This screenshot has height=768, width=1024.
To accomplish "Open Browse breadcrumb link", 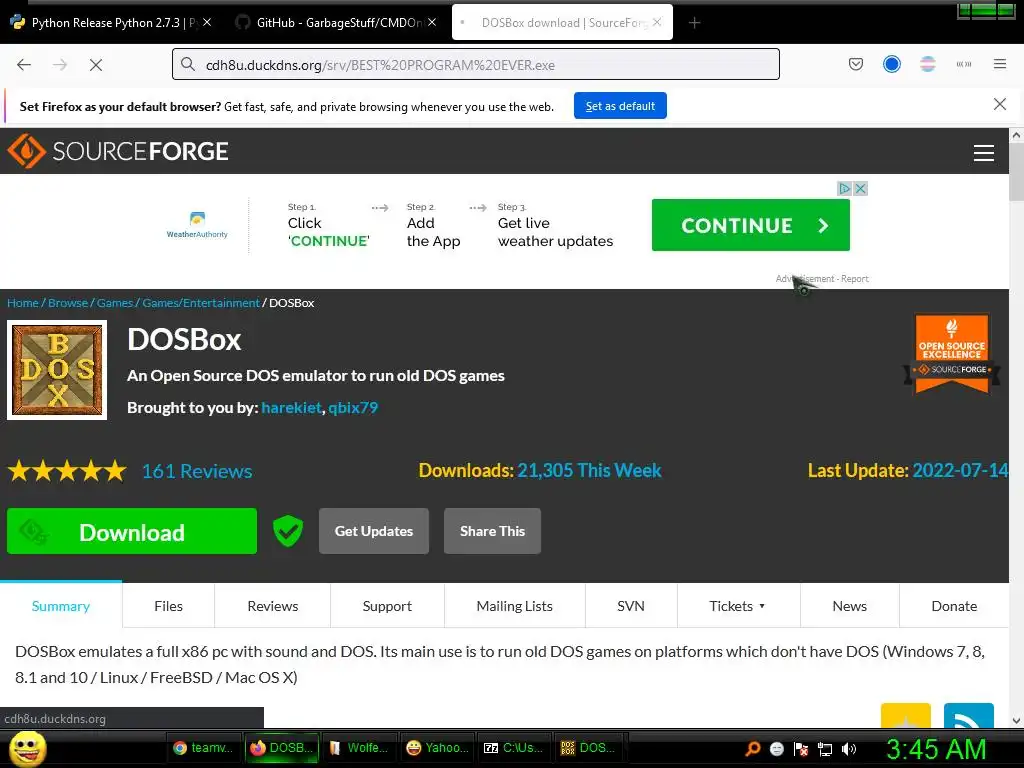I will point(68,303).
